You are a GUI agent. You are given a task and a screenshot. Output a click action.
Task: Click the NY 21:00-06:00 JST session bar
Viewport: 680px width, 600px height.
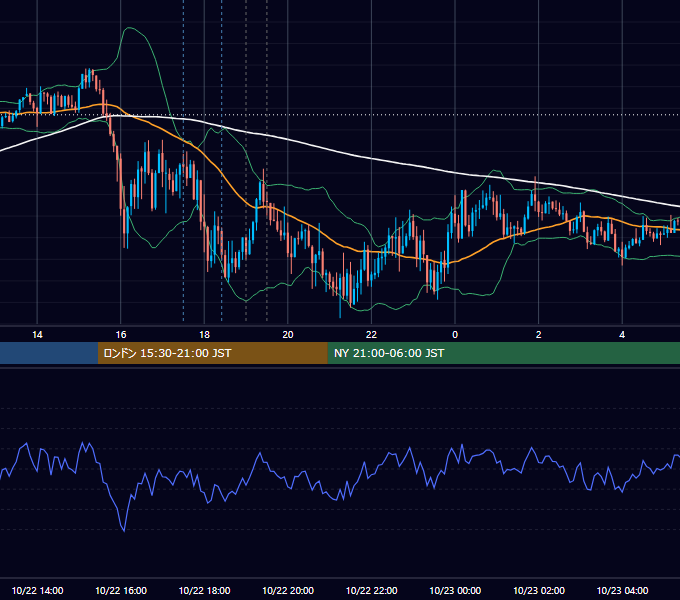(x=503, y=353)
